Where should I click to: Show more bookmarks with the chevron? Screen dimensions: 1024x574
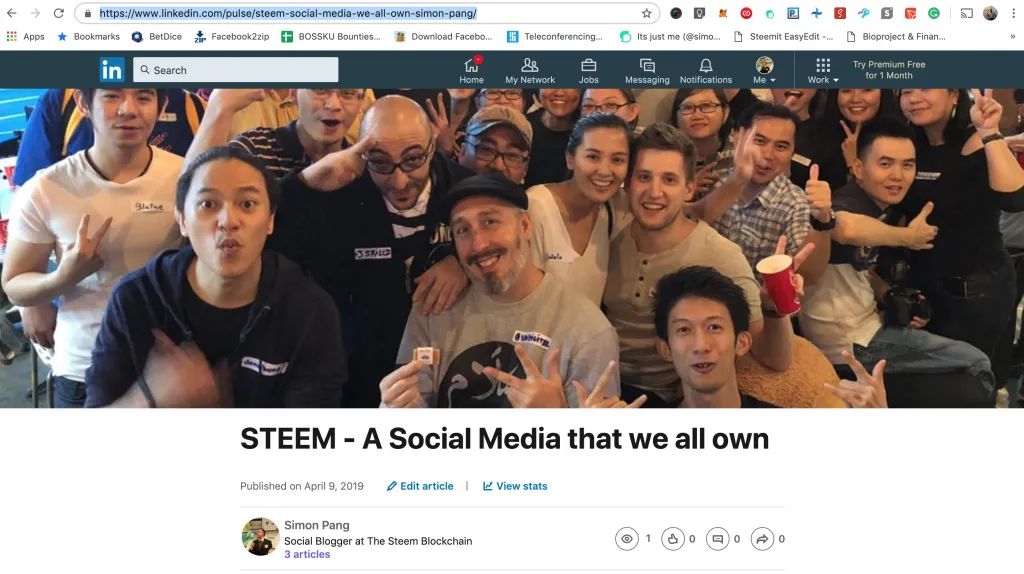click(1012, 37)
